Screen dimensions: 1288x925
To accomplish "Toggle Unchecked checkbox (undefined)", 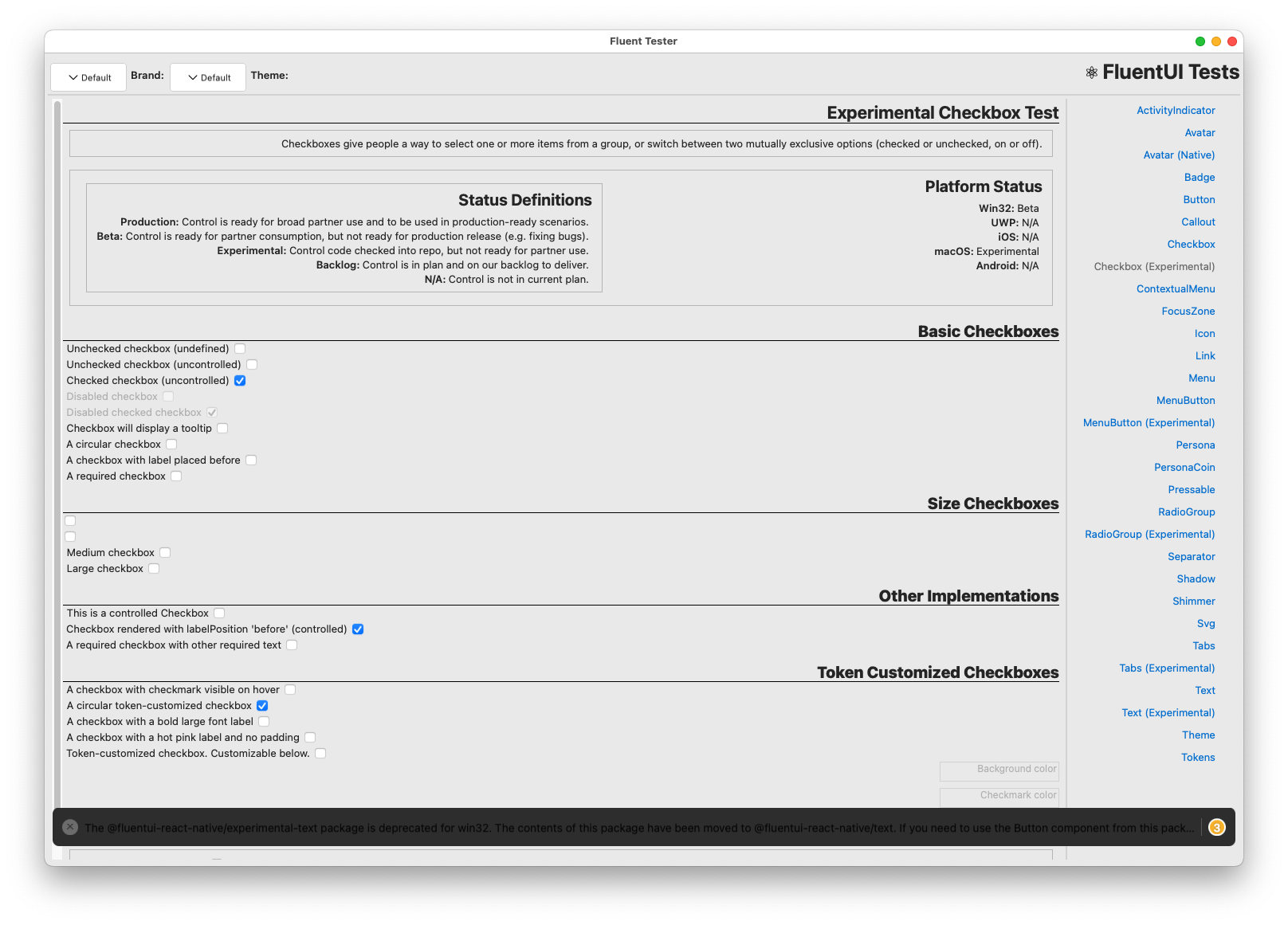I will tap(240, 348).
